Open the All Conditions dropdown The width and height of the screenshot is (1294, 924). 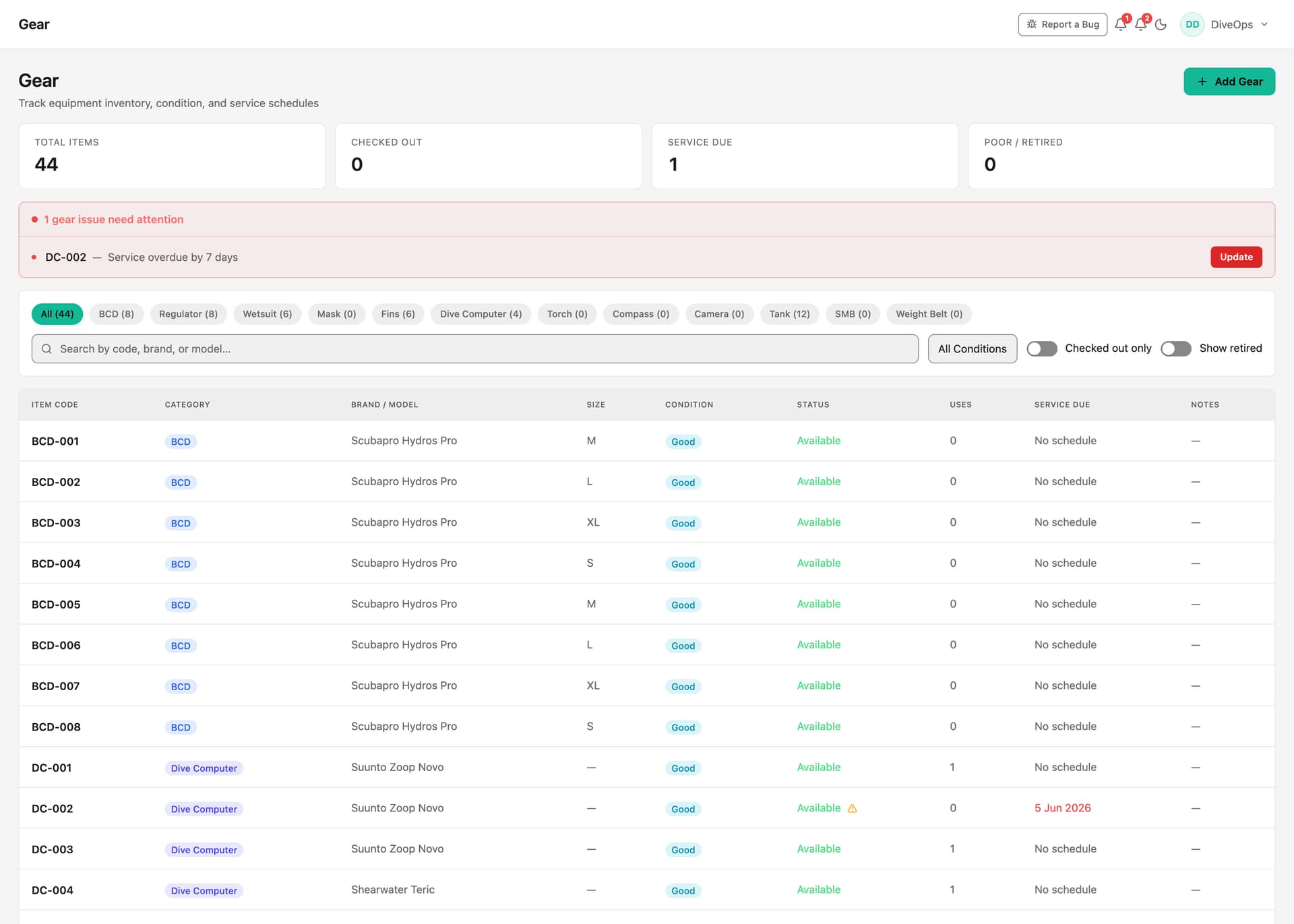point(972,348)
